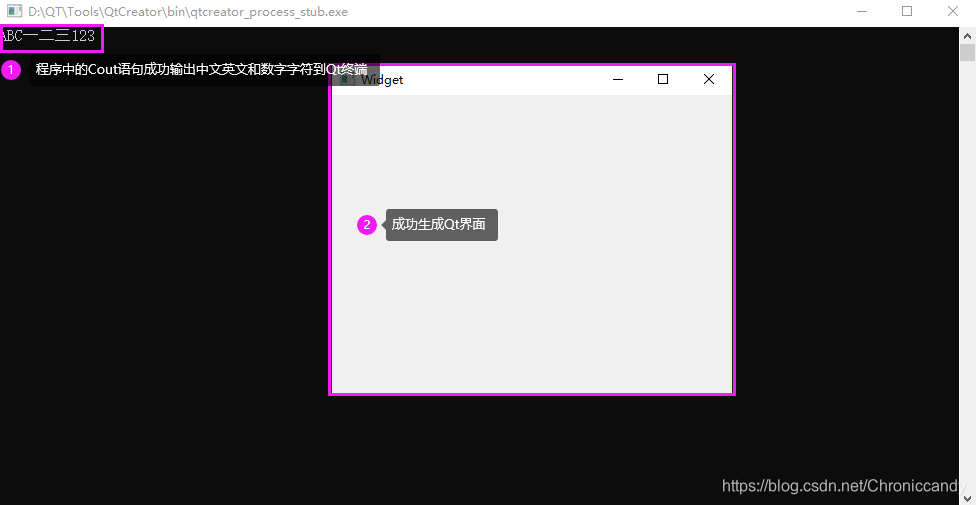The height and width of the screenshot is (505, 976).
Task: Maximize the qtcreator_process_stub console window
Action: 907,11
